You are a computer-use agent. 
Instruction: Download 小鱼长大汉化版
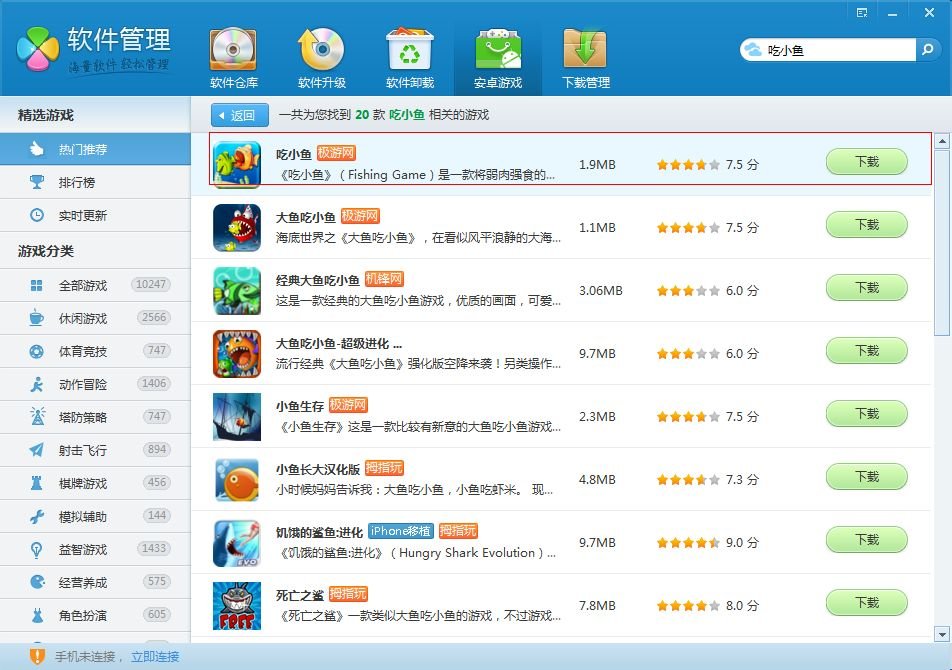(866, 478)
